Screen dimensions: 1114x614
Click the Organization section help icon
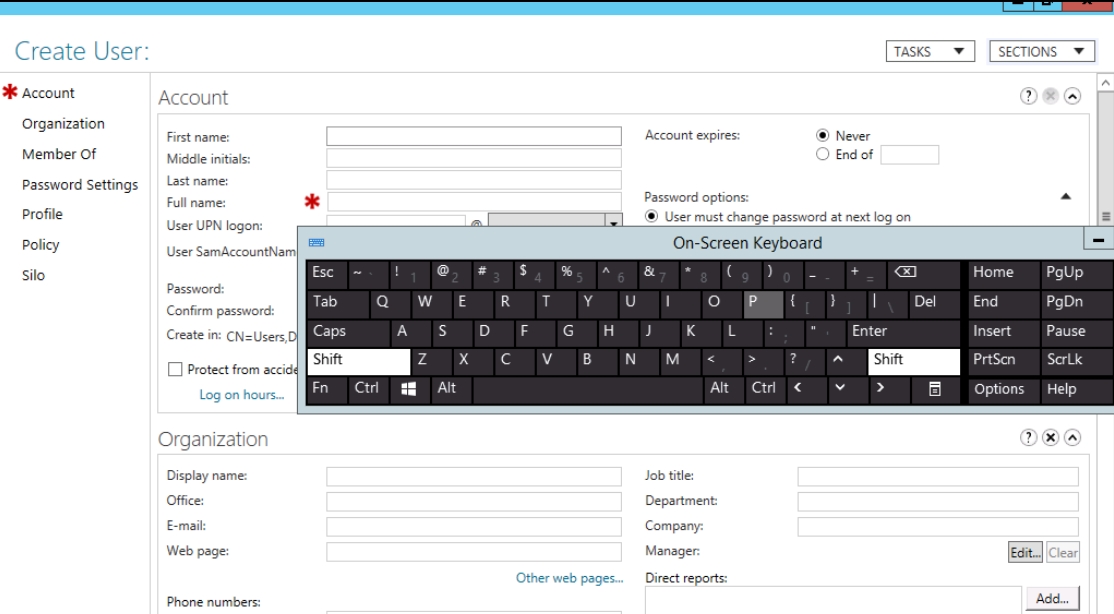(x=1027, y=439)
